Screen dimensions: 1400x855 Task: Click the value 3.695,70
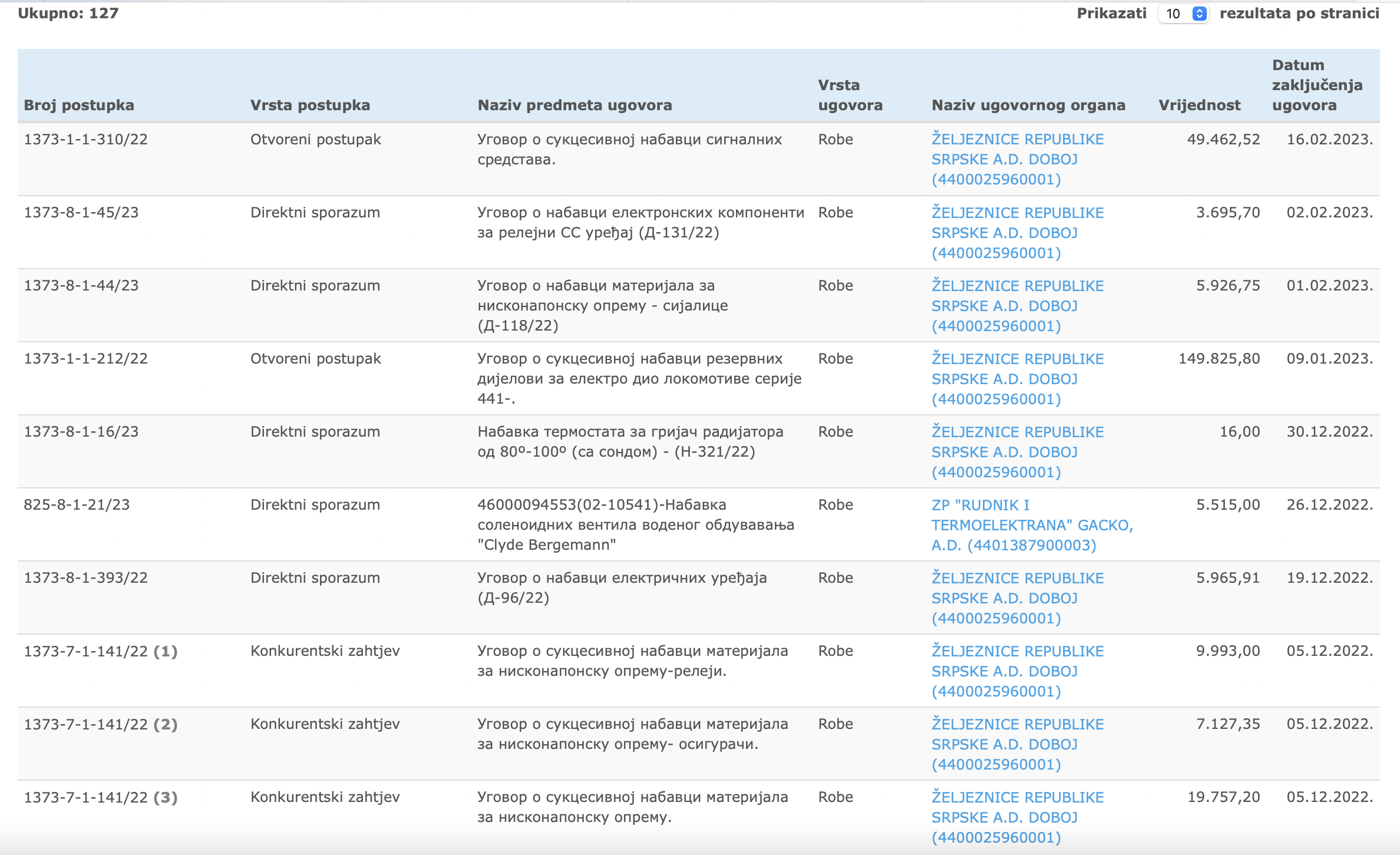click(1228, 212)
